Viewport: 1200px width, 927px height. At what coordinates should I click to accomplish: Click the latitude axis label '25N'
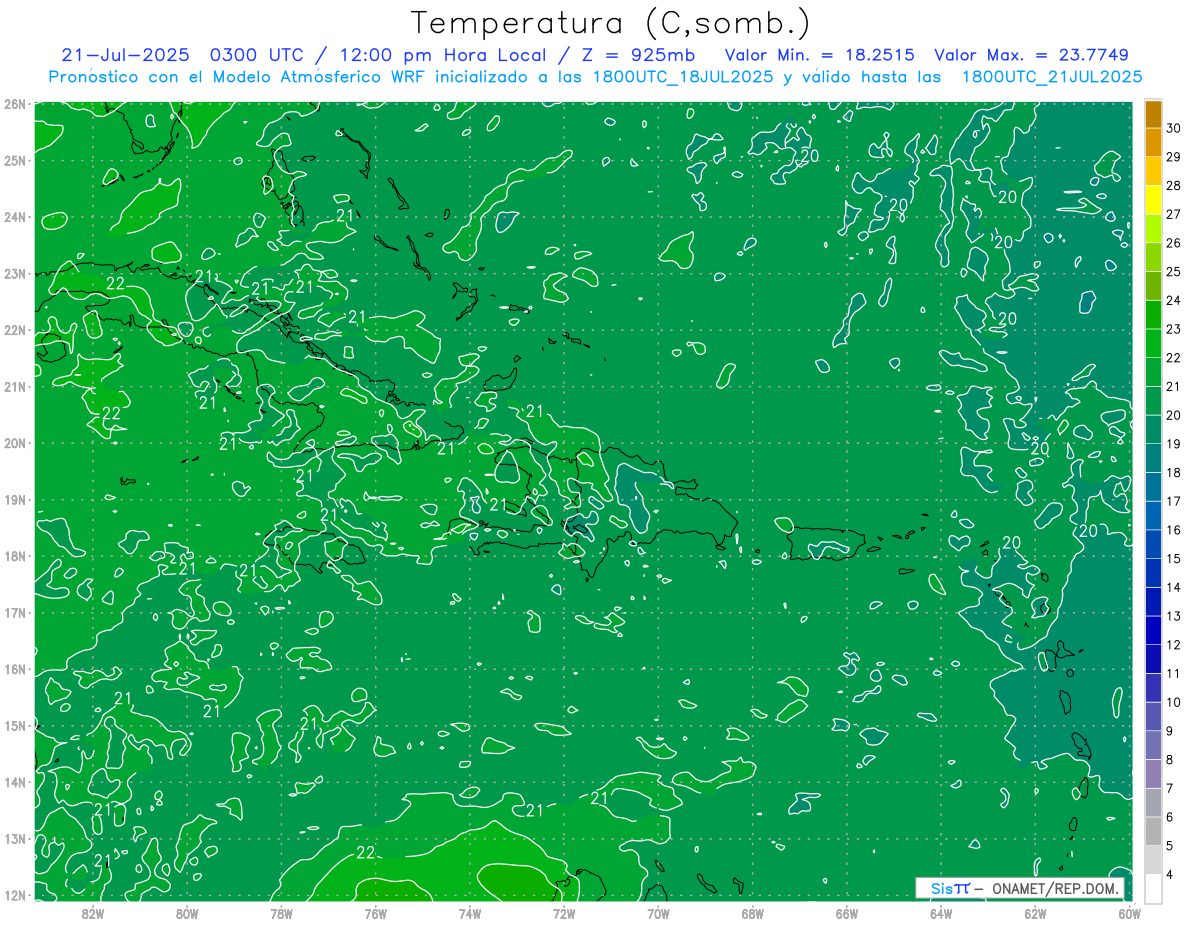pyautogui.click(x=14, y=160)
